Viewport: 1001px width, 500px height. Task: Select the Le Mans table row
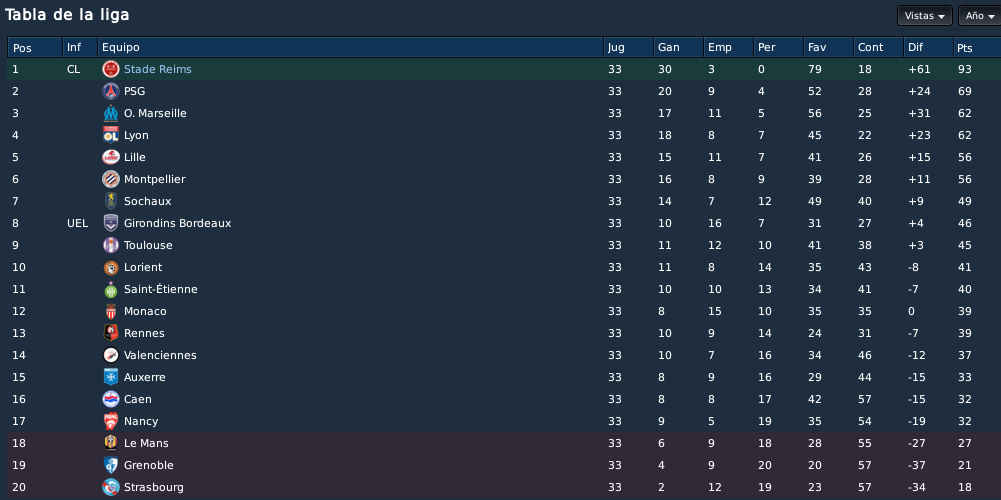[x=503, y=443]
